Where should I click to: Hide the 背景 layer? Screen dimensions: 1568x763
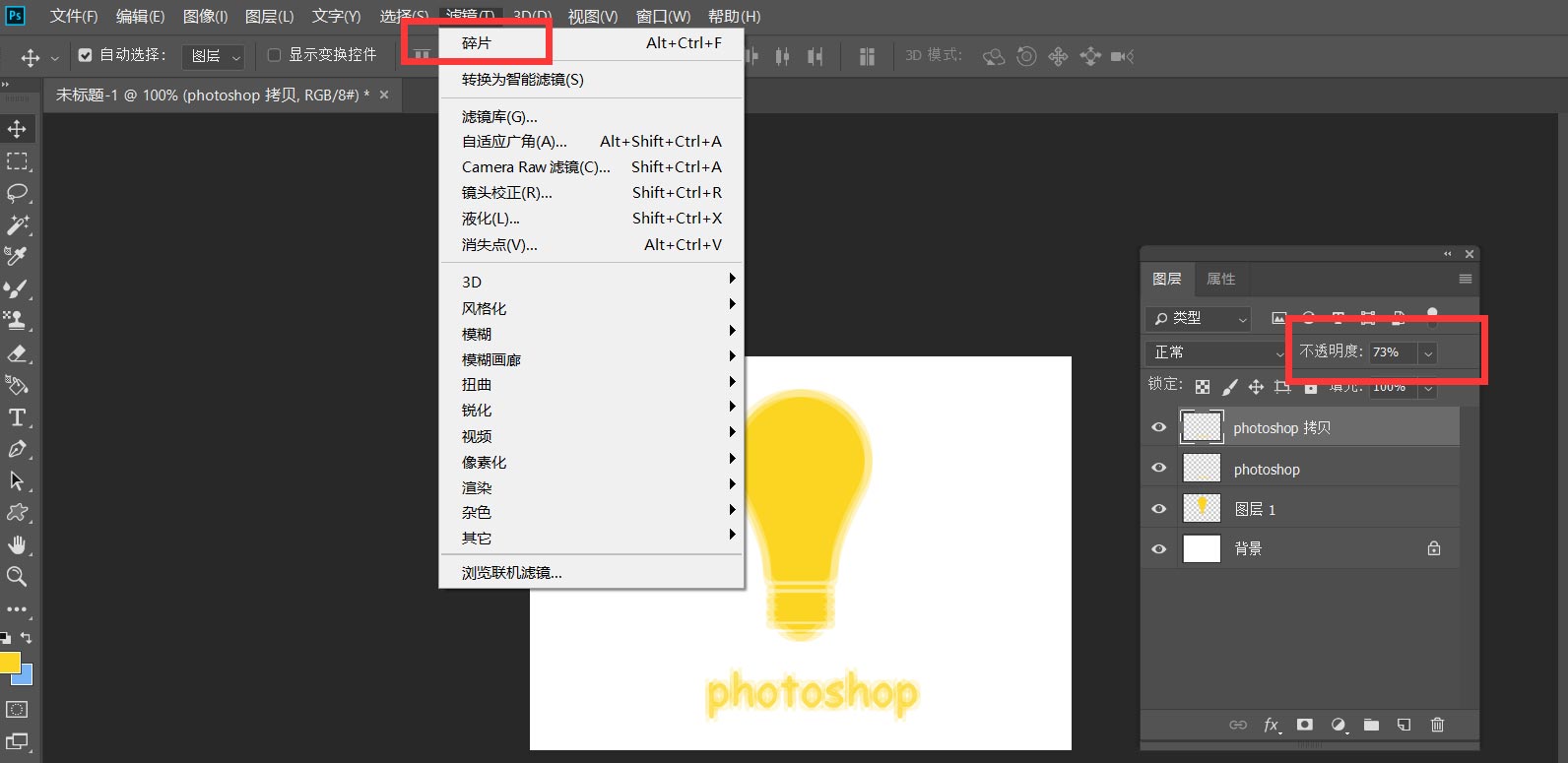[1159, 548]
